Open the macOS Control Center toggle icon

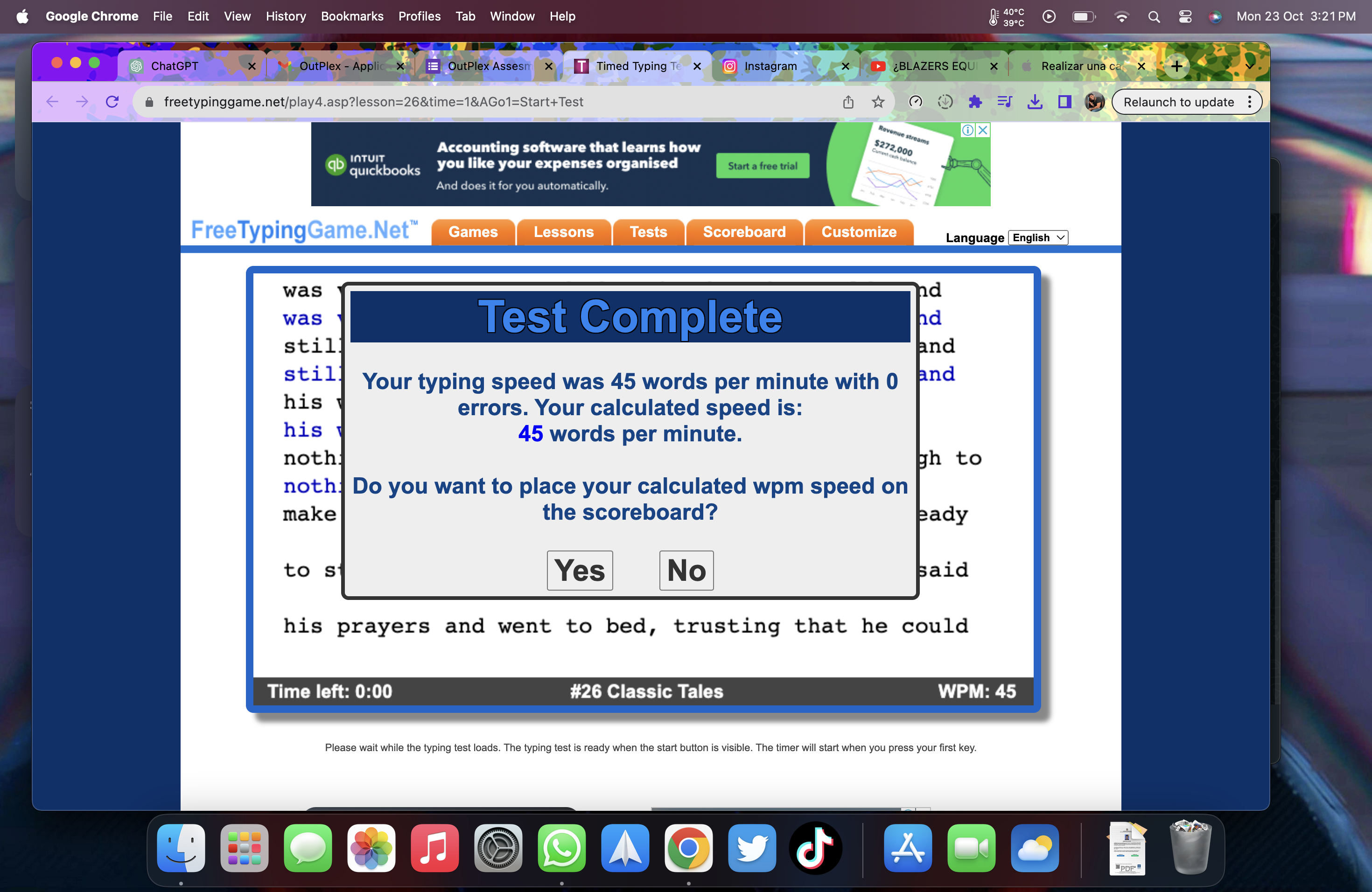coord(1185,17)
